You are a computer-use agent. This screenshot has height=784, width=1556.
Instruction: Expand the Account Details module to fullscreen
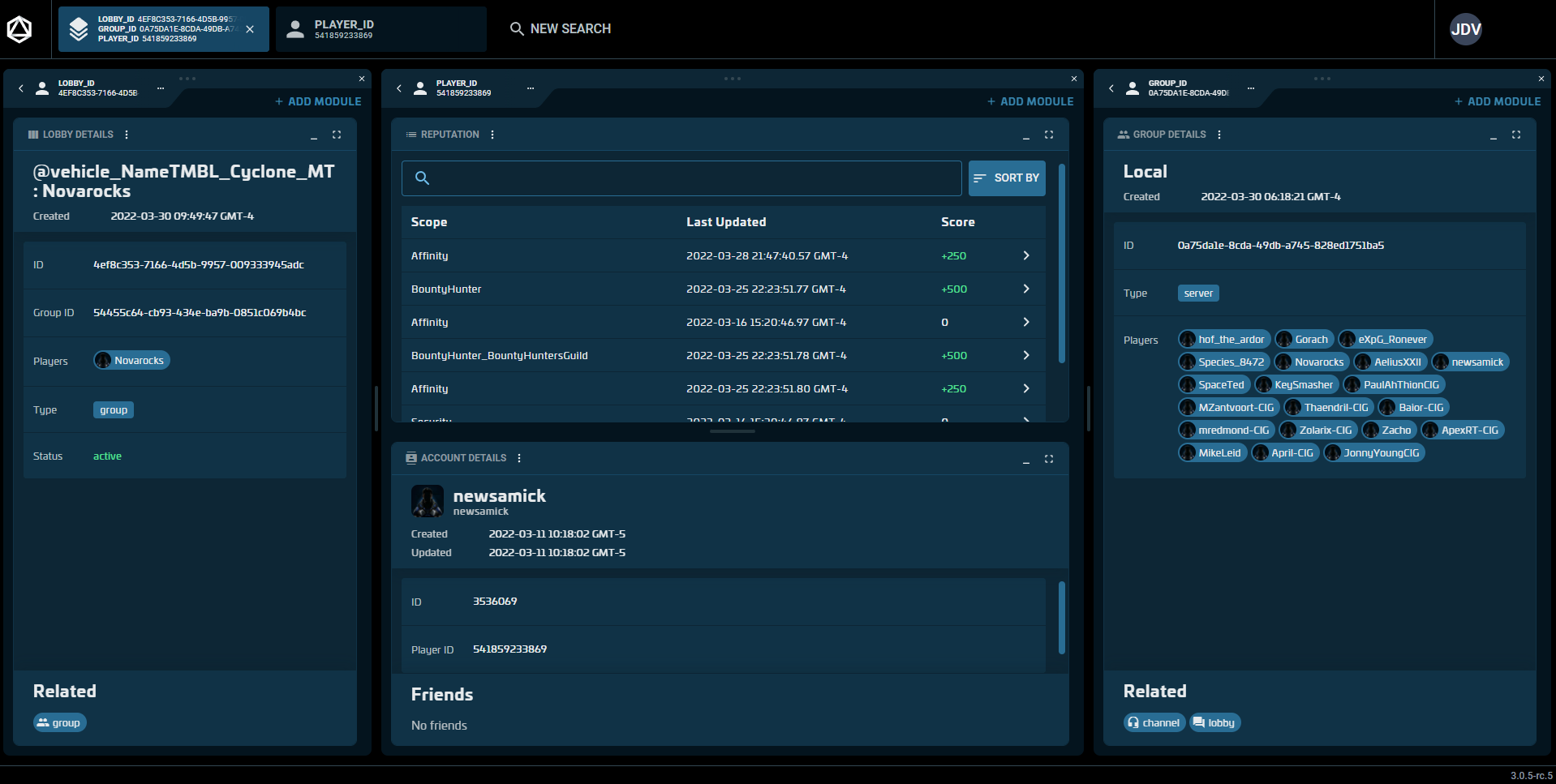[1048, 459]
